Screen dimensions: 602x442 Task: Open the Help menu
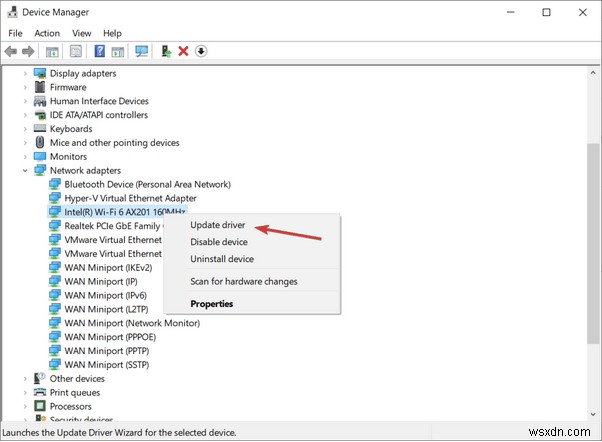(112, 33)
